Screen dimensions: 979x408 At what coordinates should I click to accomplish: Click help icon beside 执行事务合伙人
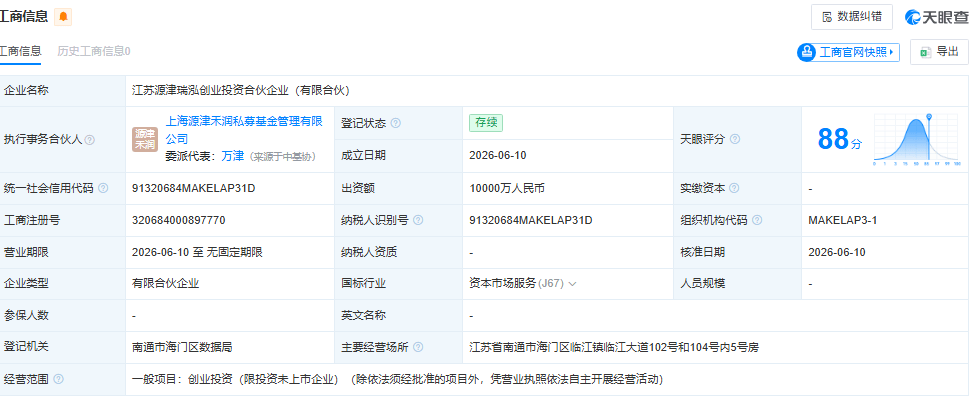[x=90, y=140]
